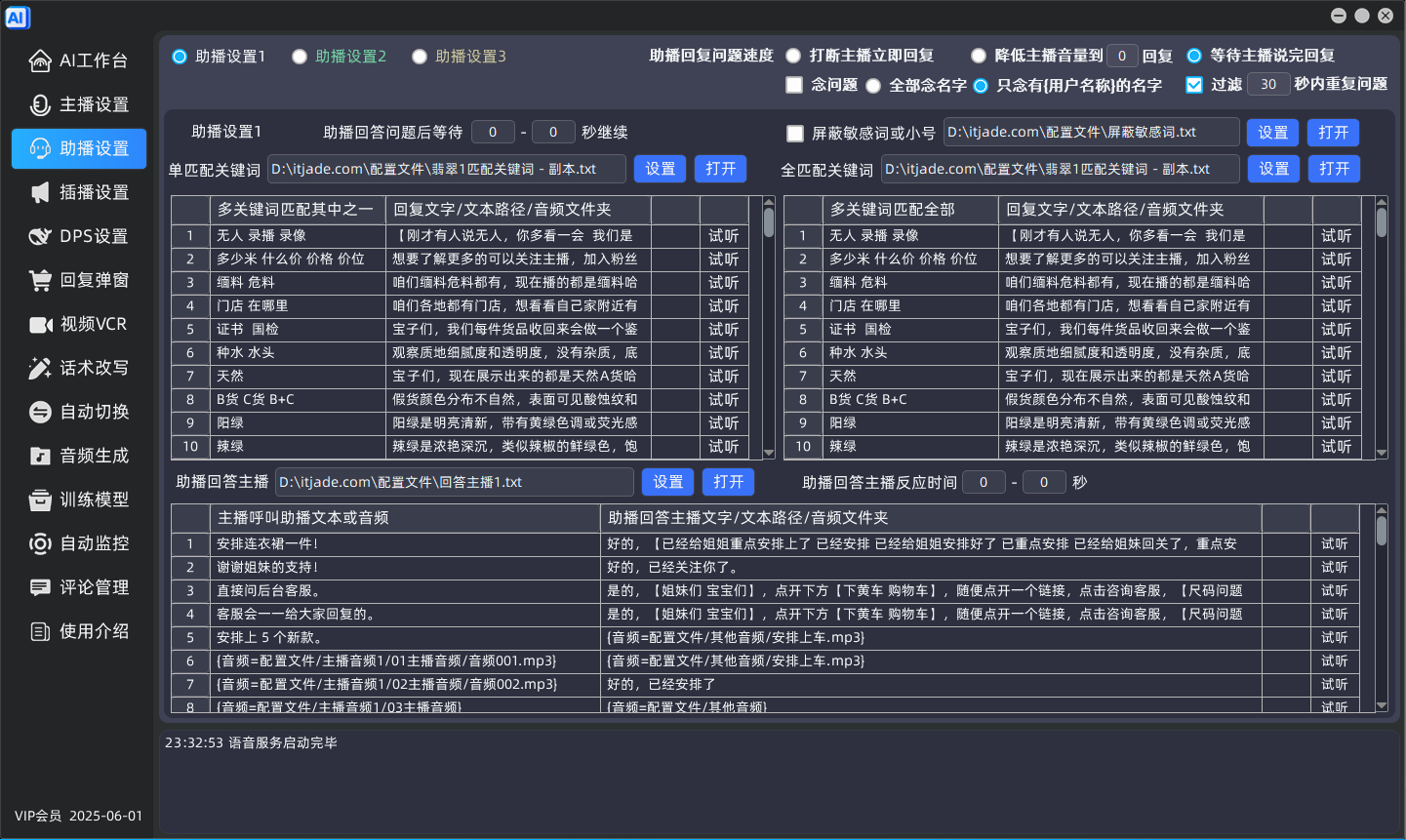1406x840 pixels.
Task: Click cell B货 C货 B+C in right table
Action: coord(910,400)
